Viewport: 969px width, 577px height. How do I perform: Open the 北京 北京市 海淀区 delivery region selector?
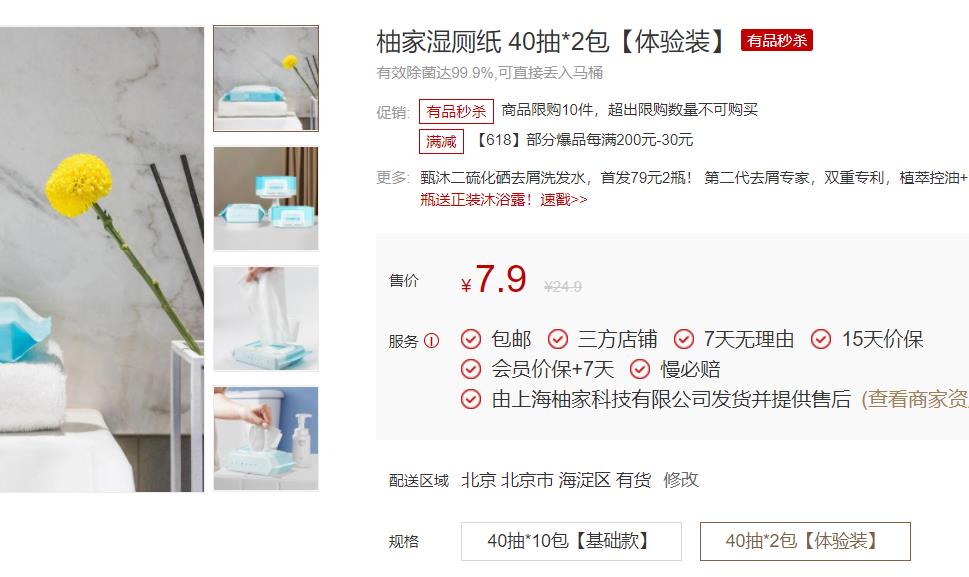(x=536, y=480)
